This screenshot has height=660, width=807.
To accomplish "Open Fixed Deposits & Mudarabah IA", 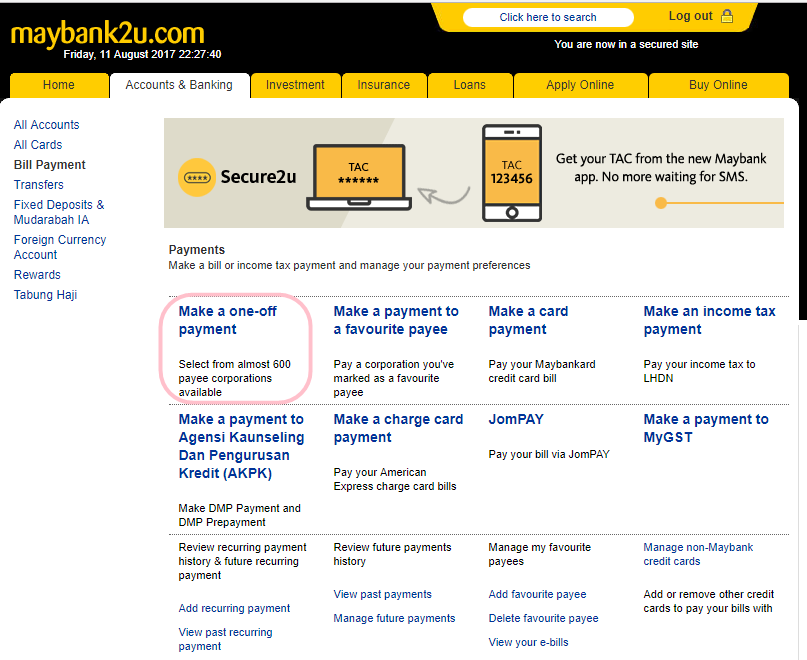I will (59, 212).
